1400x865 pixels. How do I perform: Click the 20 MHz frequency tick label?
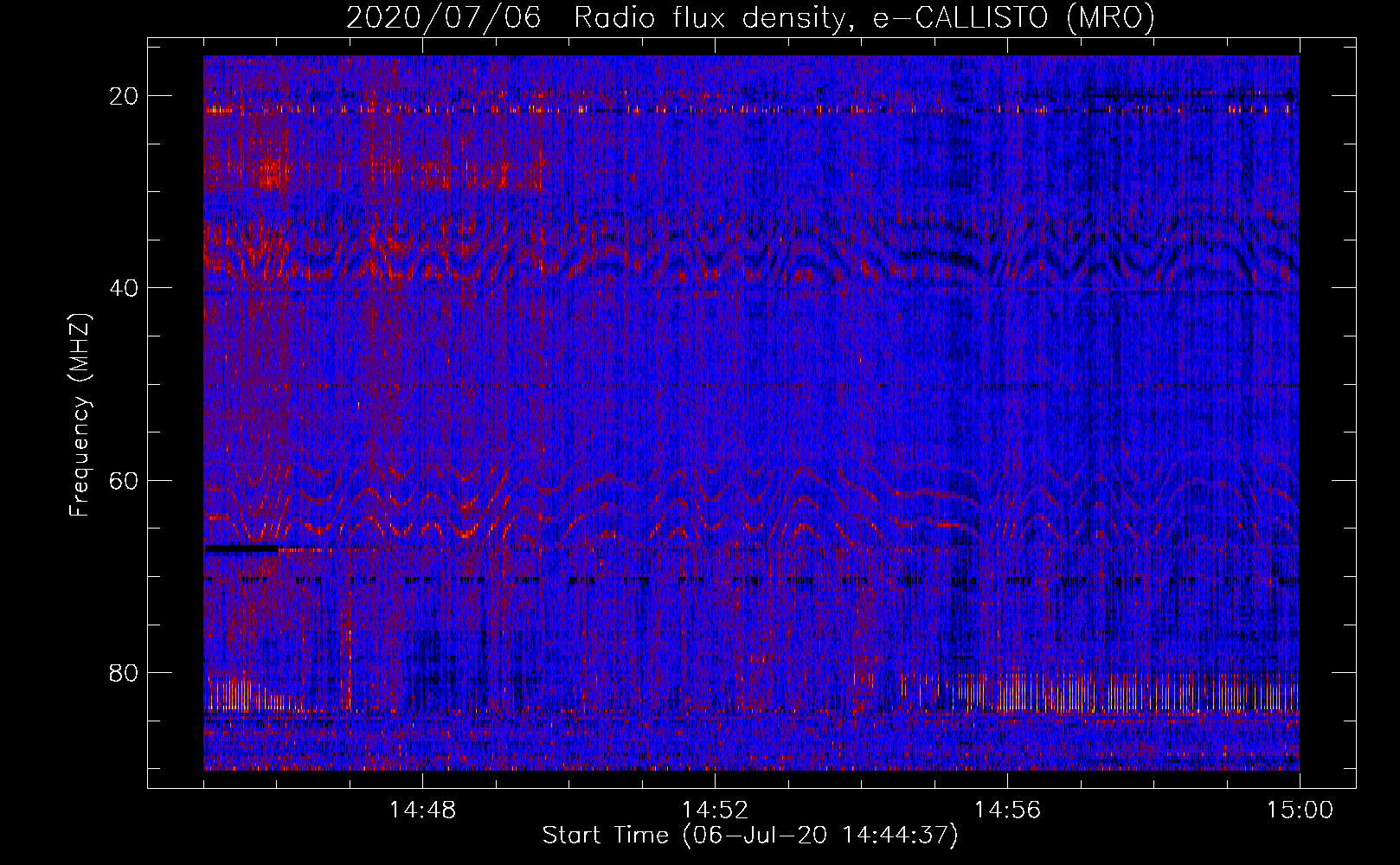(125, 96)
